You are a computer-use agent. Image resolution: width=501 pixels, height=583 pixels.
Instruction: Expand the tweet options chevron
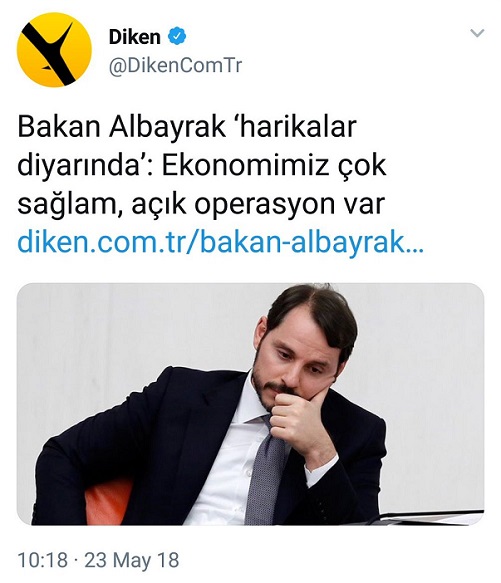point(477,33)
